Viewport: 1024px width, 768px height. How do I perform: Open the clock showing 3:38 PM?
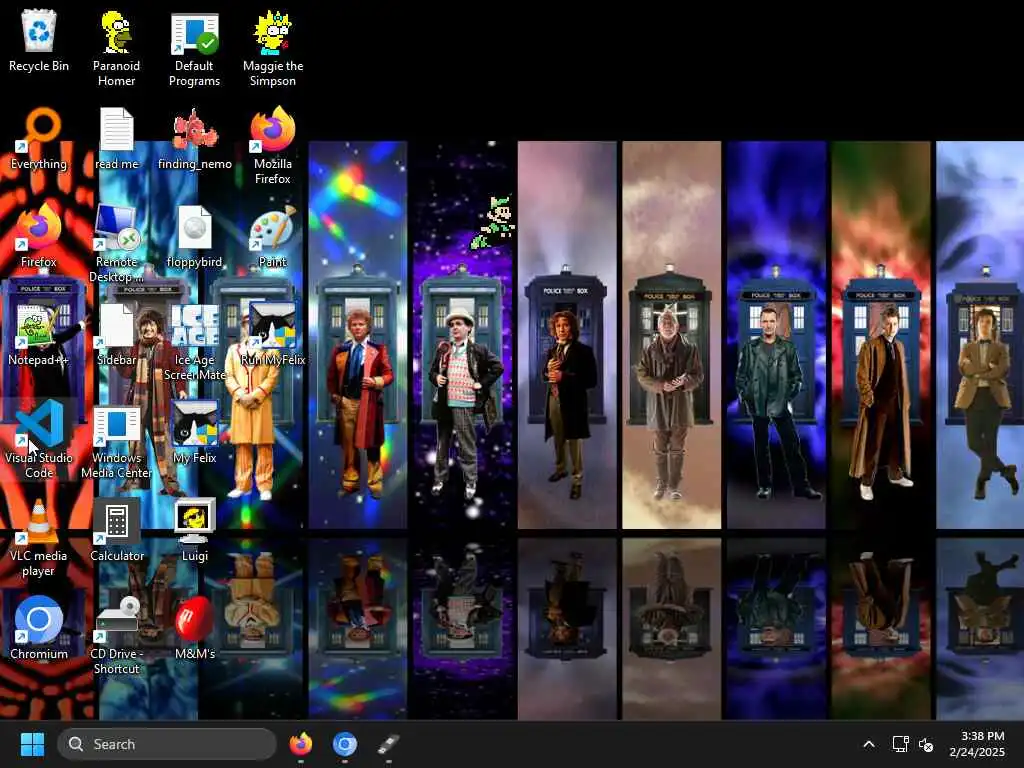click(977, 744)
